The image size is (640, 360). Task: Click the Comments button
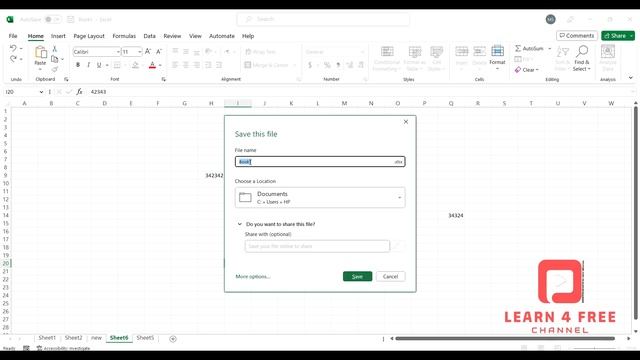coord(577,36)
